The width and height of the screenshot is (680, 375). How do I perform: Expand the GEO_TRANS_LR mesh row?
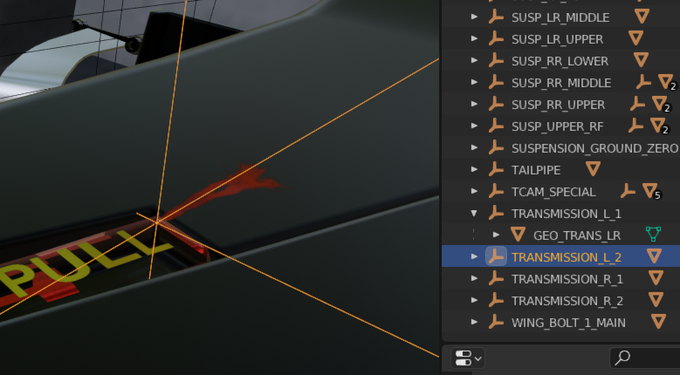[496, 235]
